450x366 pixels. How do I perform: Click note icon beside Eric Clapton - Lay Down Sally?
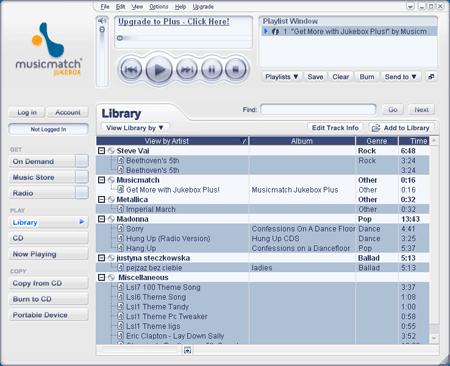tap(121, 336)
